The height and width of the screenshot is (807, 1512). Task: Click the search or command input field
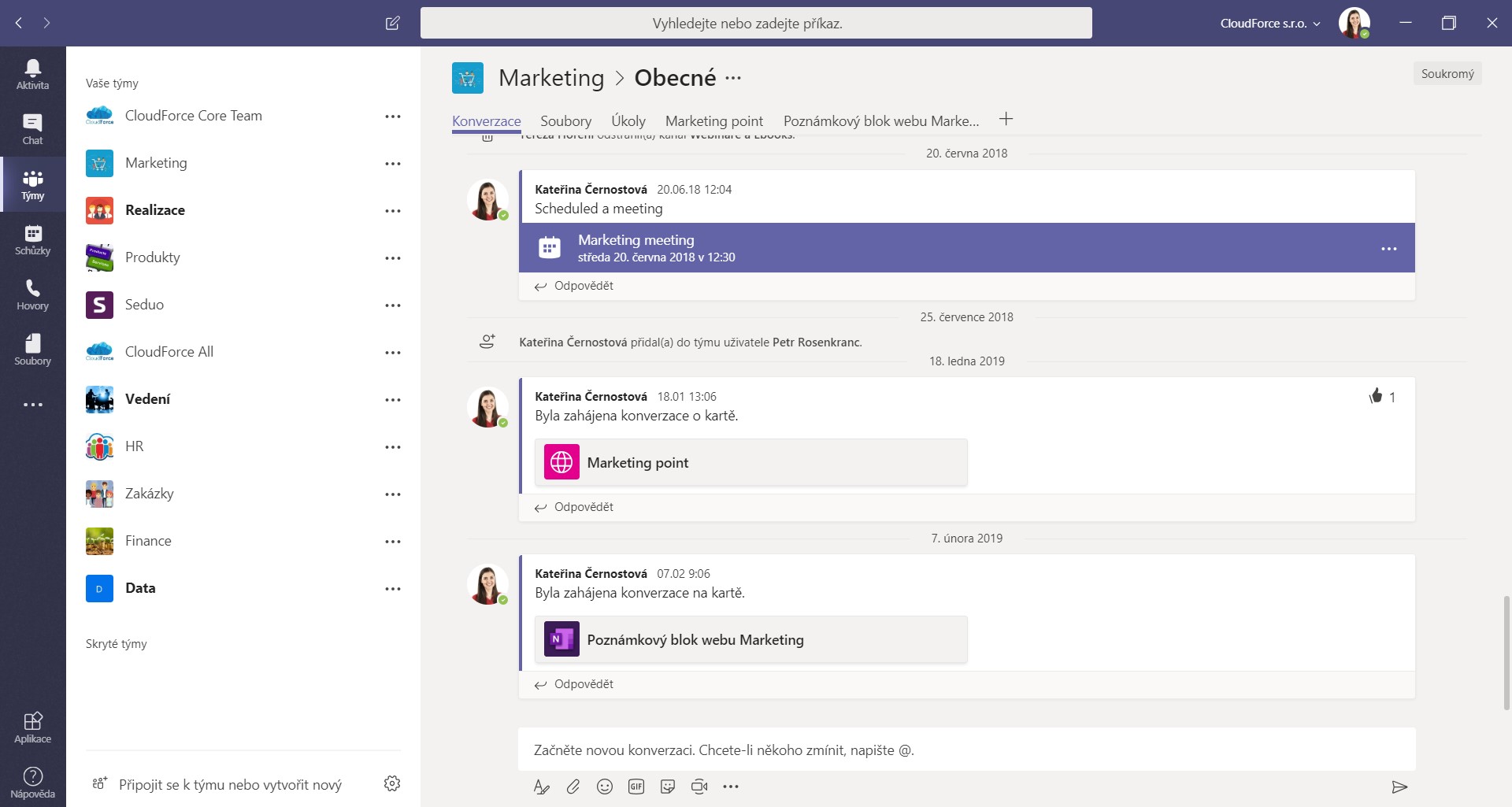pyautogui.click(x=756, y=24)
